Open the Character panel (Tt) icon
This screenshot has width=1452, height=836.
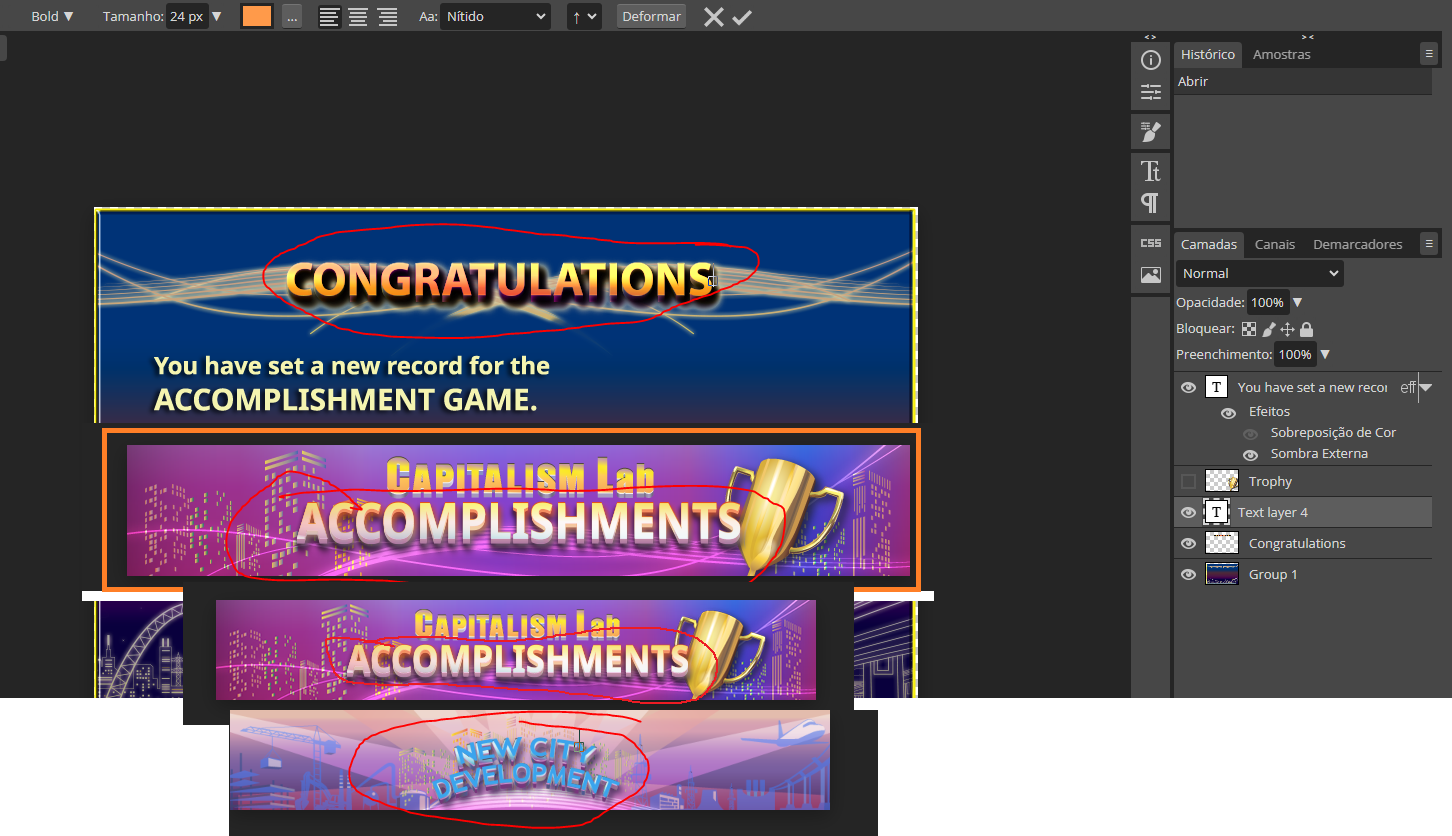(x=1151, y=171)
